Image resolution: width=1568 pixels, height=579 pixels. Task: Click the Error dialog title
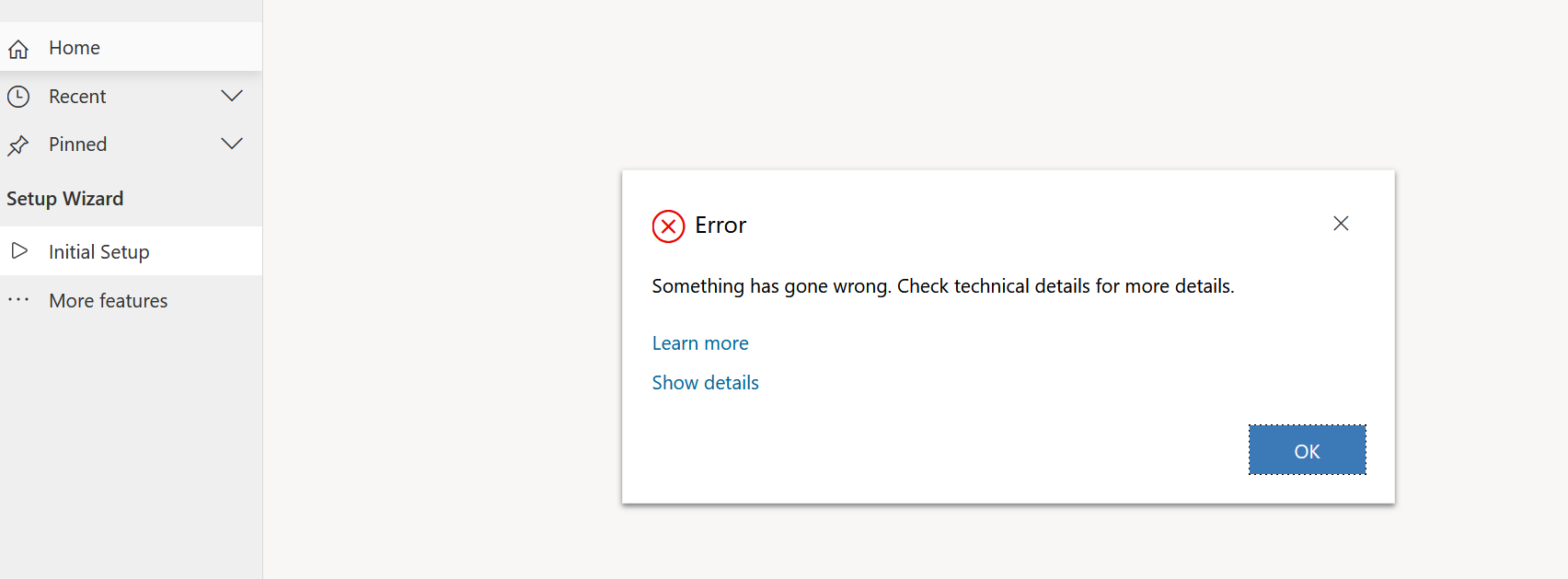[720, 225]
